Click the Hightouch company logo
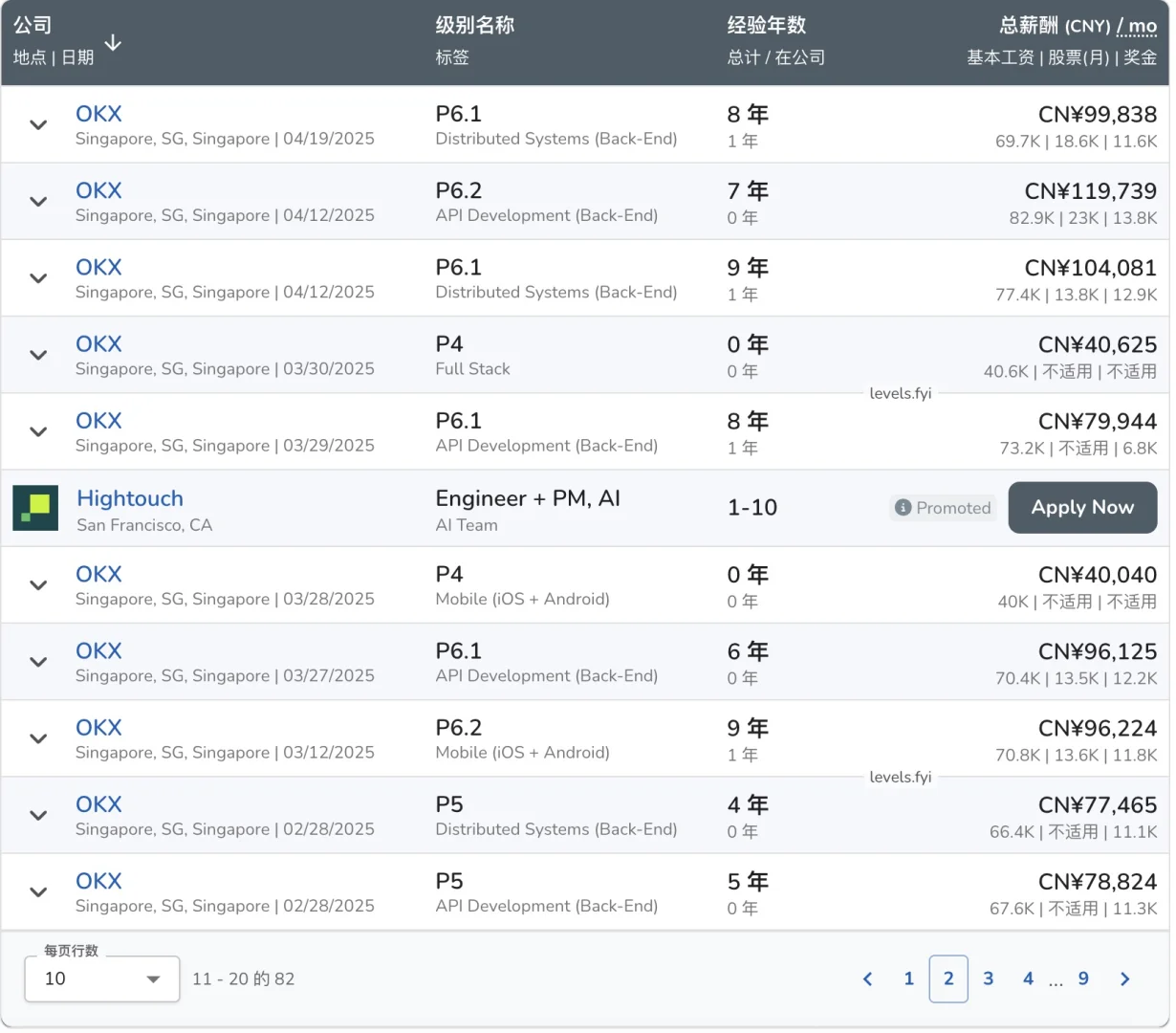1176x1033 pixels. tap(35, 508)
